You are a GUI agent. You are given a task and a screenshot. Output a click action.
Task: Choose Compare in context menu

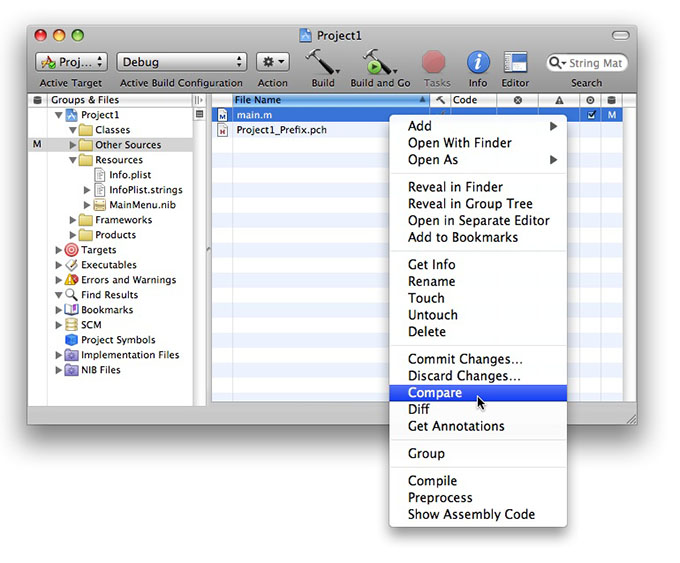[x=478, y=393]
